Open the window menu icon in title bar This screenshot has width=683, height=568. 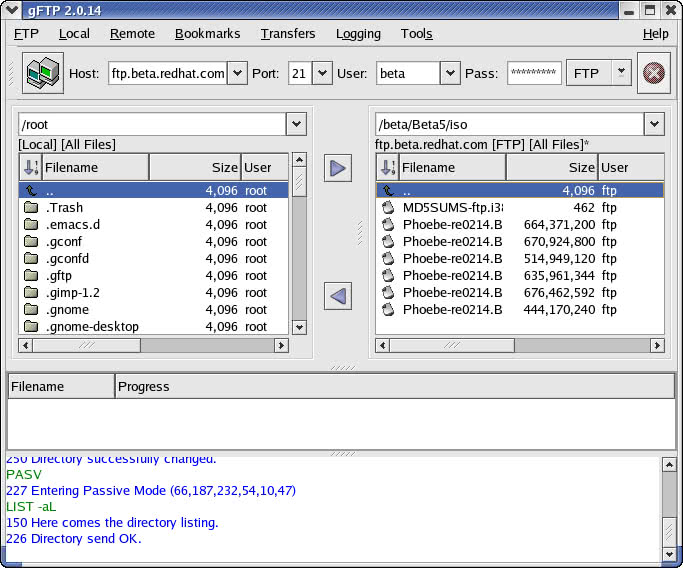pyautogui.click(x=12, y=10)
